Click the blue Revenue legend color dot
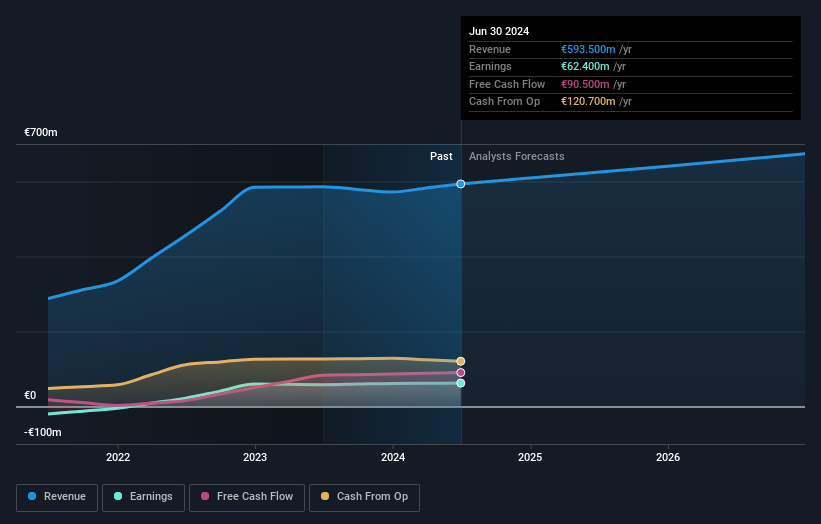Viewport: 821px width, 524px height. tap(32, 496)
